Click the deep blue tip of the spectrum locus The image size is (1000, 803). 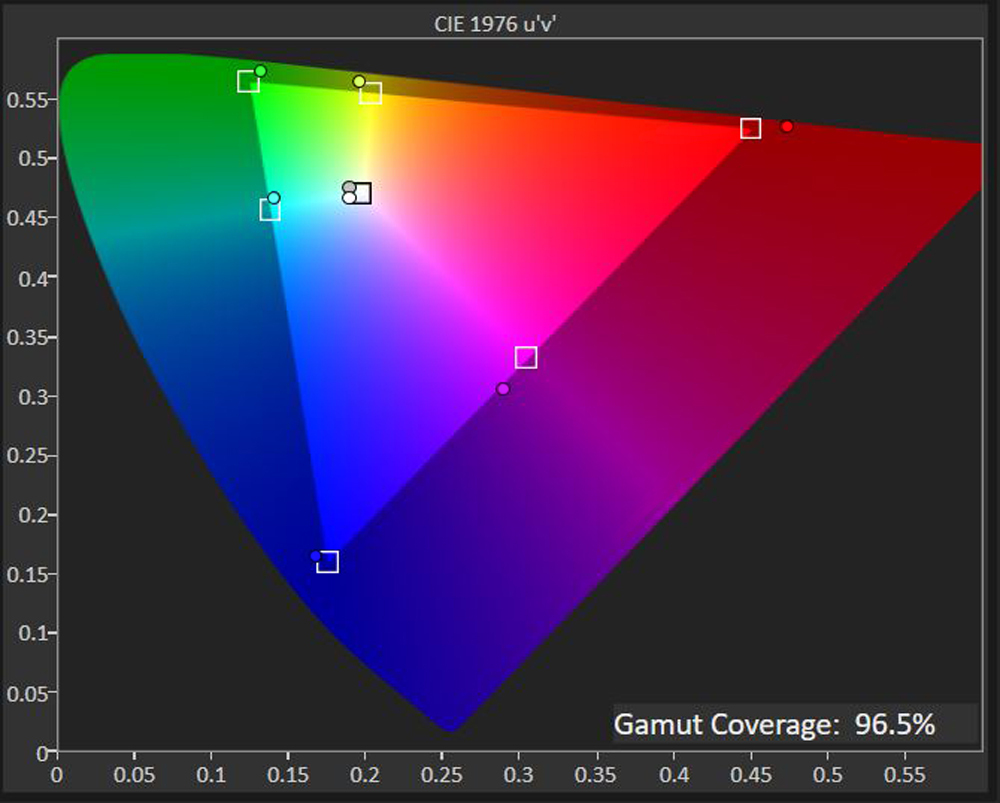coord(447,730)
